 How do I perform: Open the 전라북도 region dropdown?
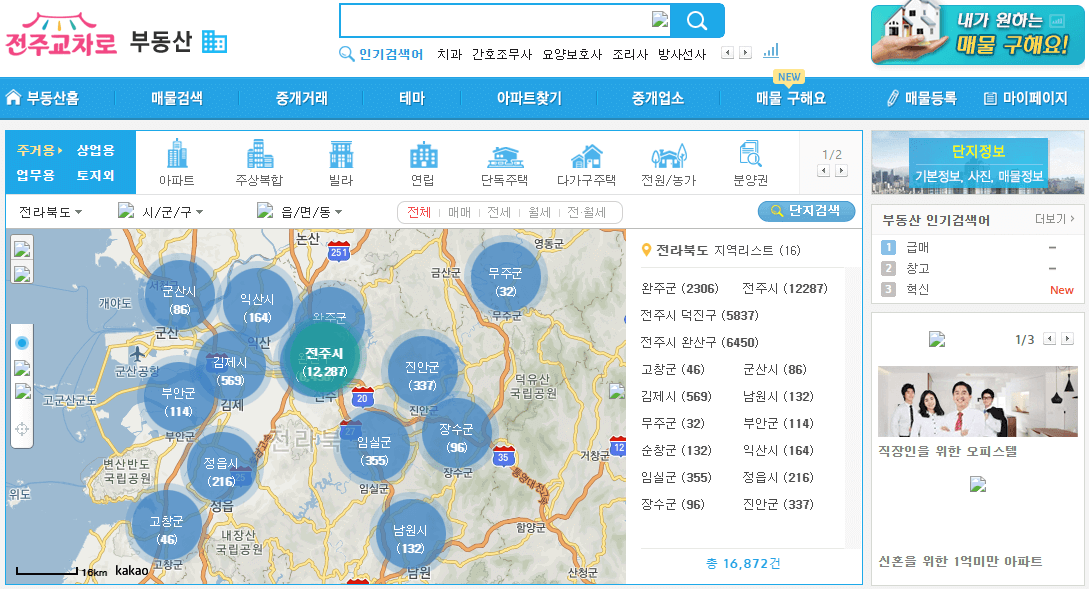point(45,212)
